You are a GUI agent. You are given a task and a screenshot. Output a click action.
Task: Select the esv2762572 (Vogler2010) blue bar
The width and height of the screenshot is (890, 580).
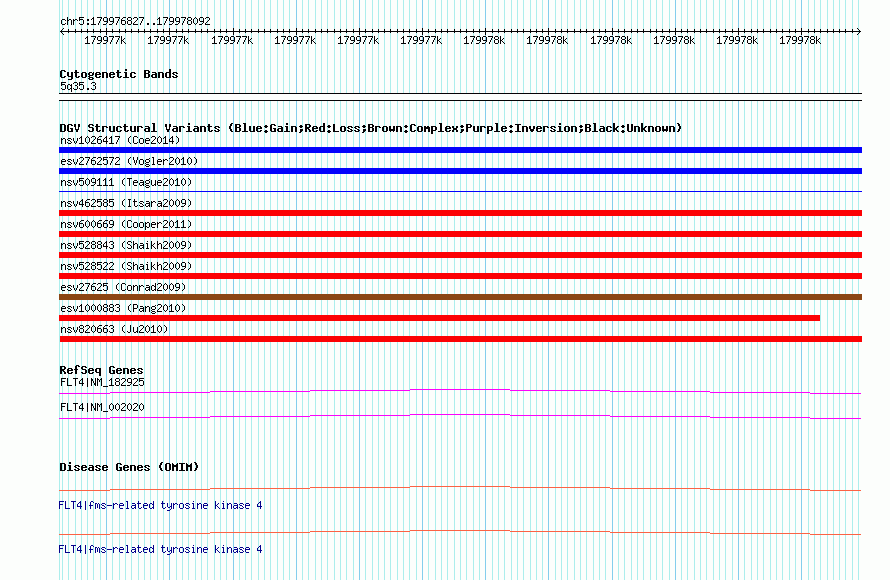pyautogui.click(x=460, y=171)
